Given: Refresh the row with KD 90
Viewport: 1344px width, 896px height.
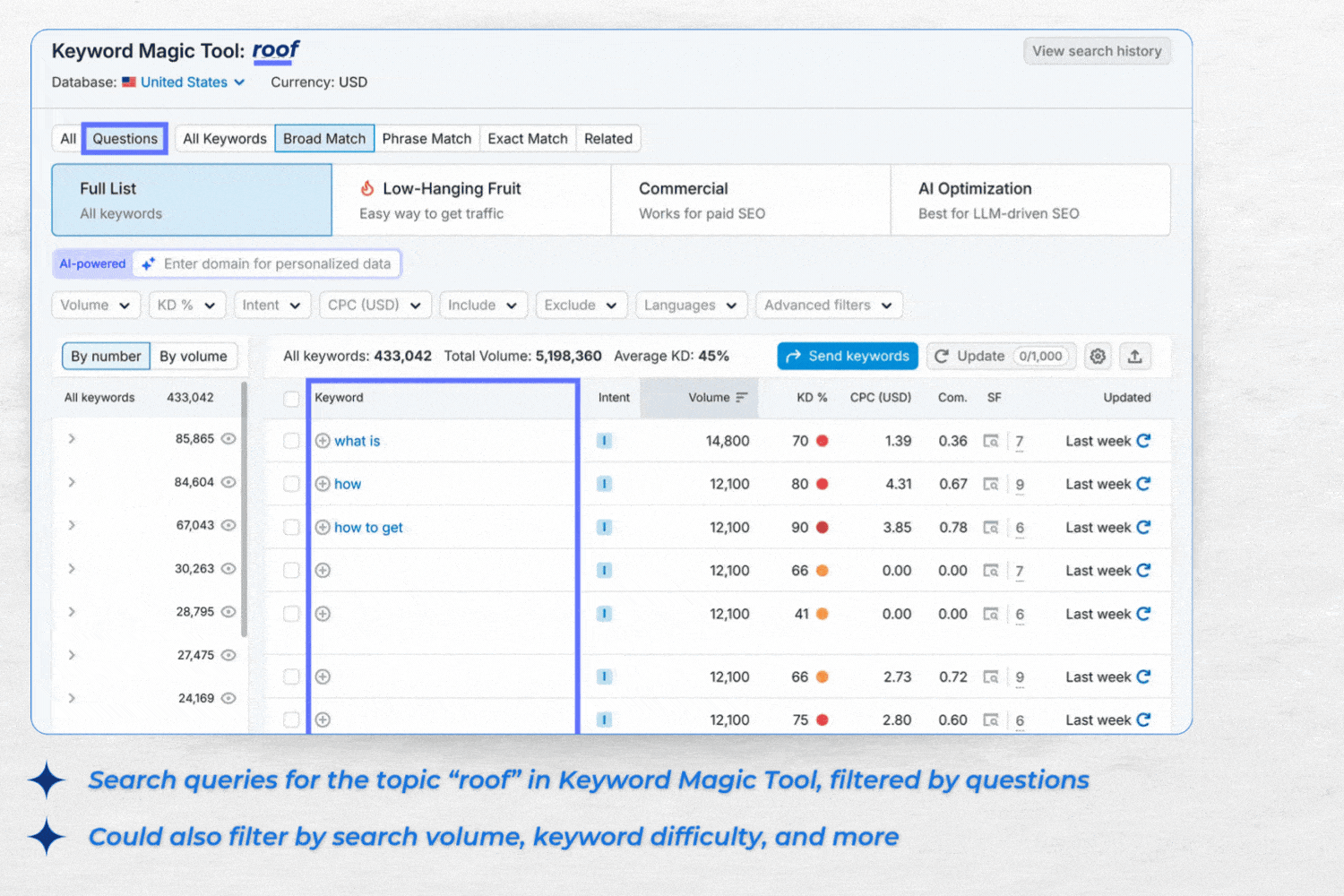Looking at the screenshot, I should [1143, 527].
